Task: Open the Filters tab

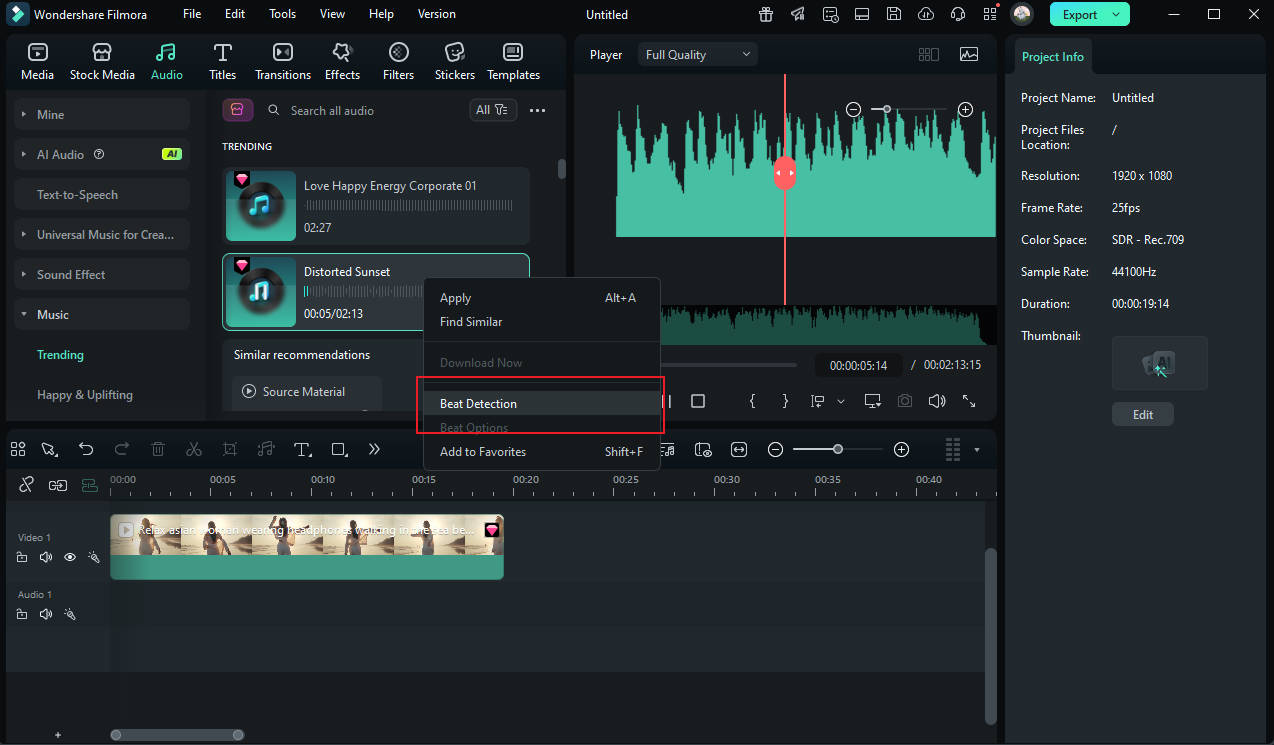Action: click(x=398, y=62)
